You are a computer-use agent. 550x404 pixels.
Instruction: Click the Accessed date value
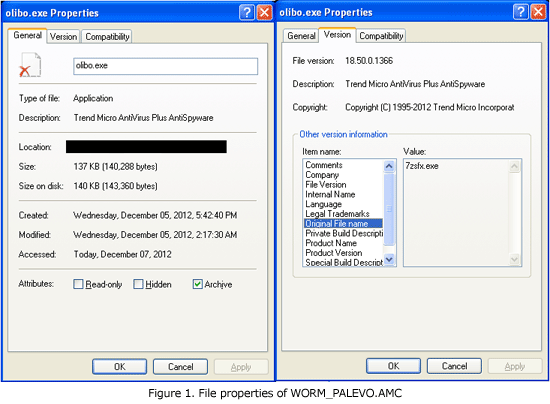(x=122, y=254)
